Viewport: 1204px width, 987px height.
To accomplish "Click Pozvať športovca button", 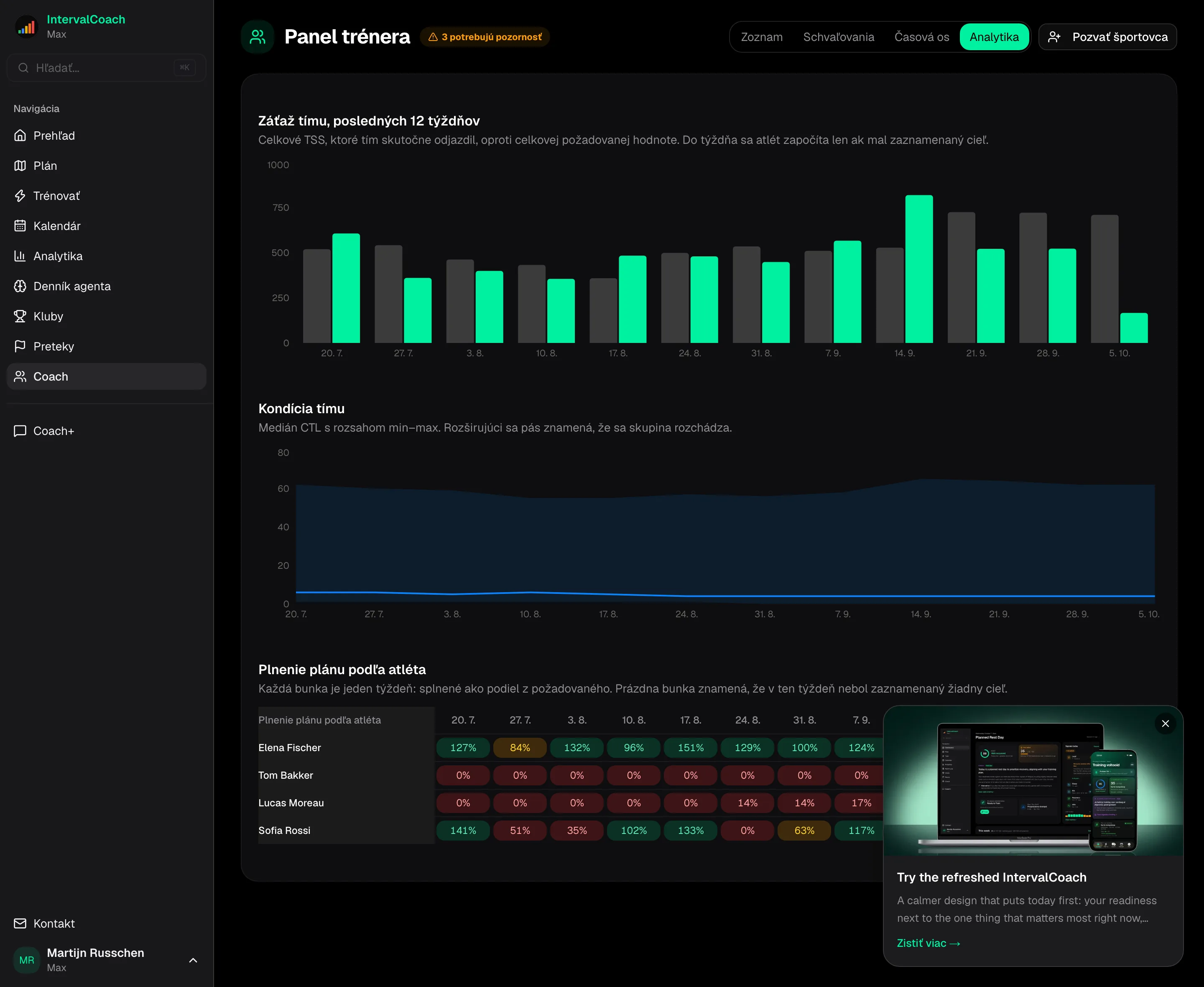I will coord(1107,37).
